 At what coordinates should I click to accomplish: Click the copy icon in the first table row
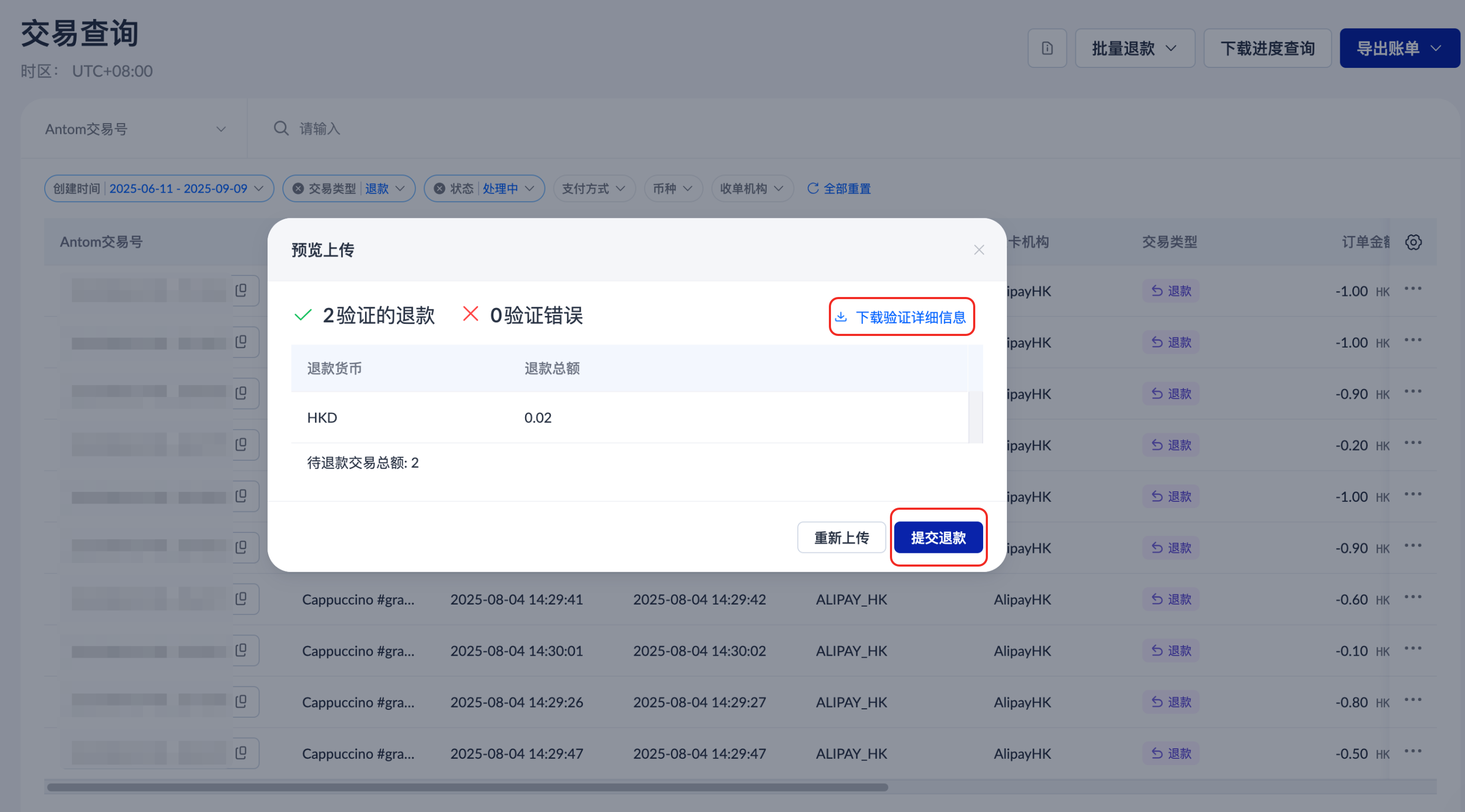(241, 291)
